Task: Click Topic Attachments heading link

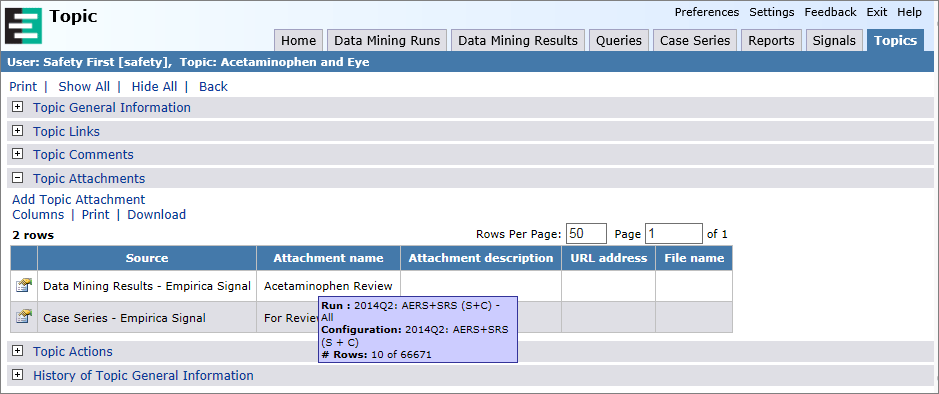Action: (89, 178)
